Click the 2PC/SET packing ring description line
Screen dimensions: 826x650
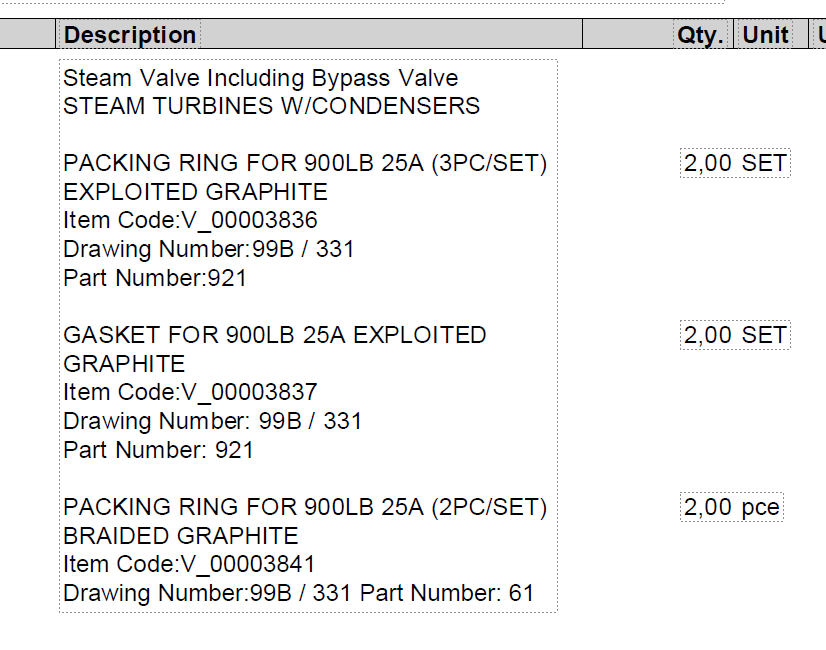(305, 507)
